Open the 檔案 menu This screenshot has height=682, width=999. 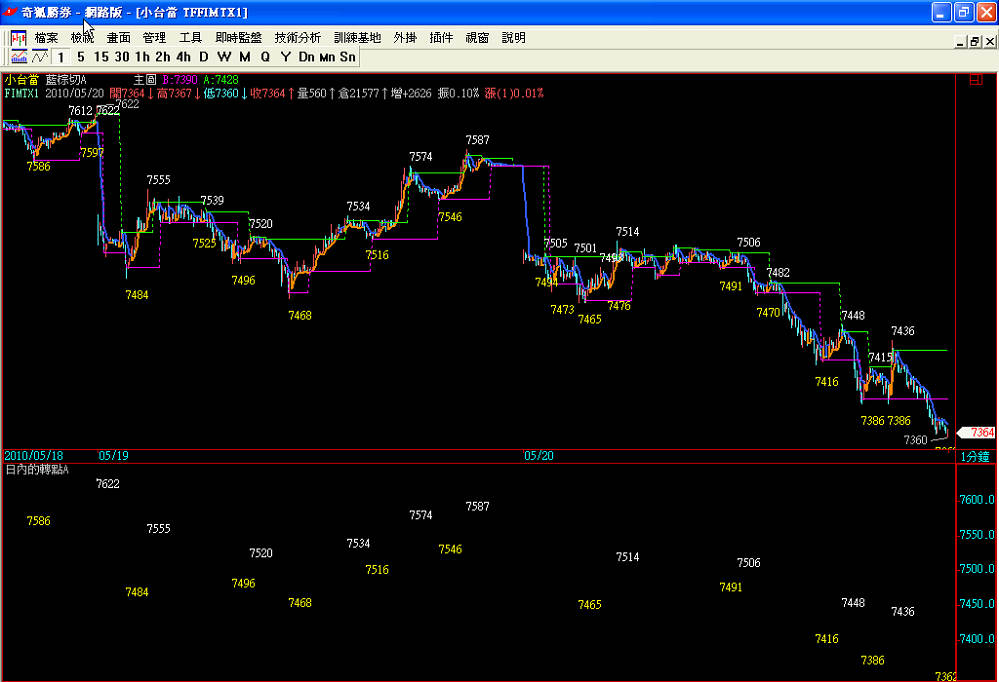pos(46,38)
